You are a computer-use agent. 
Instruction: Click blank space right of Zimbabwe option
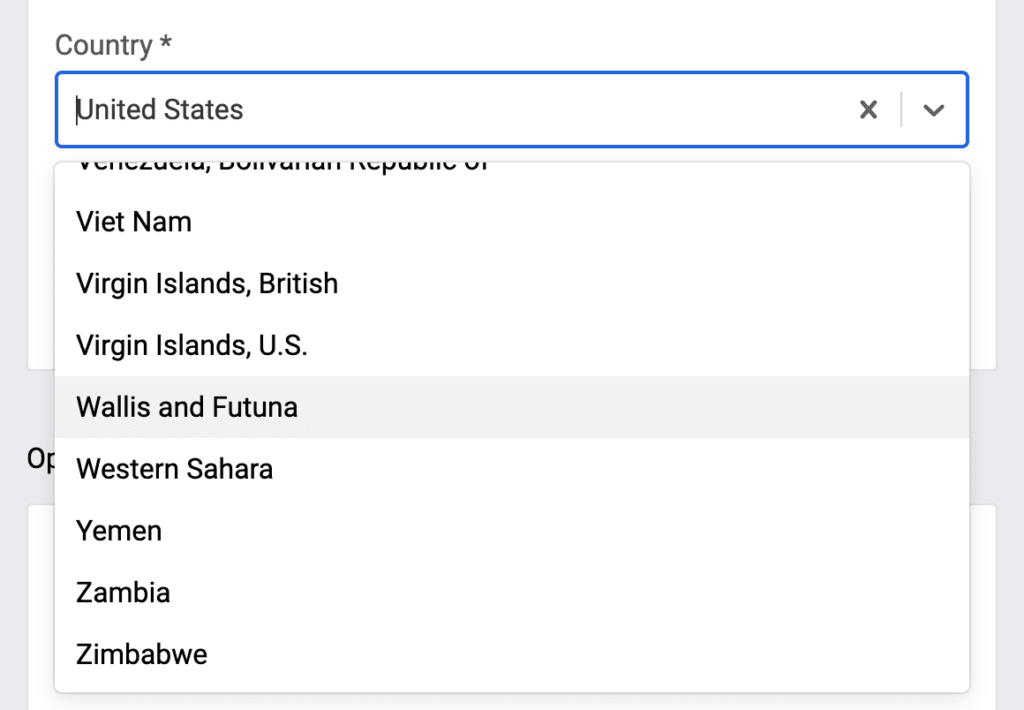click(600, 655)
